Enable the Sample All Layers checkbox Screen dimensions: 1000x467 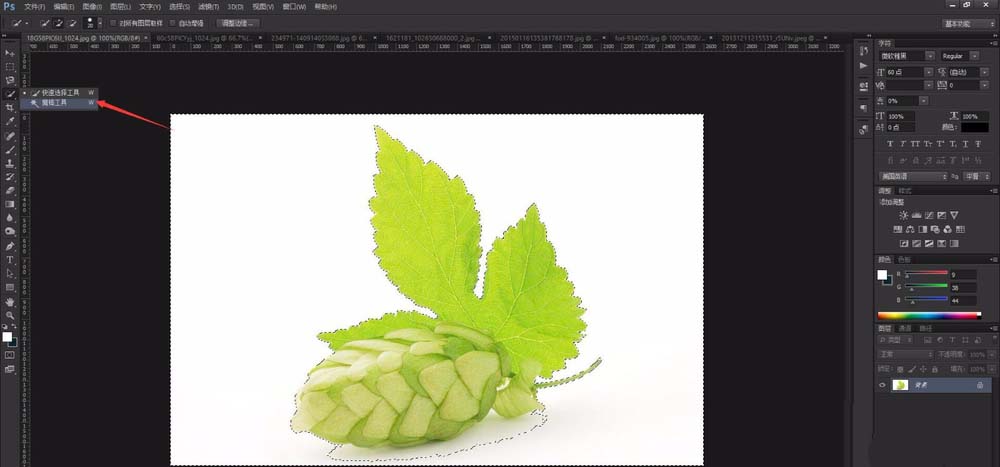coord(112,22)
